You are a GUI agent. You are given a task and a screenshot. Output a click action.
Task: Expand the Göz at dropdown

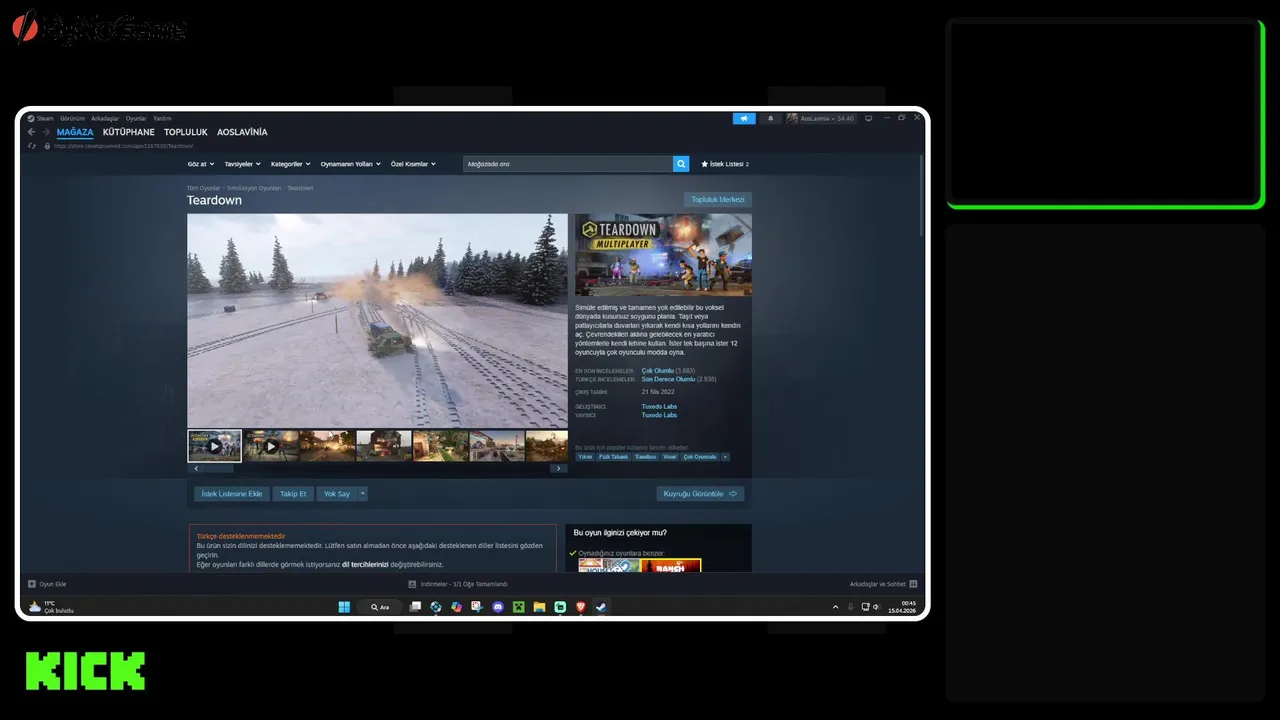[200, 164]
